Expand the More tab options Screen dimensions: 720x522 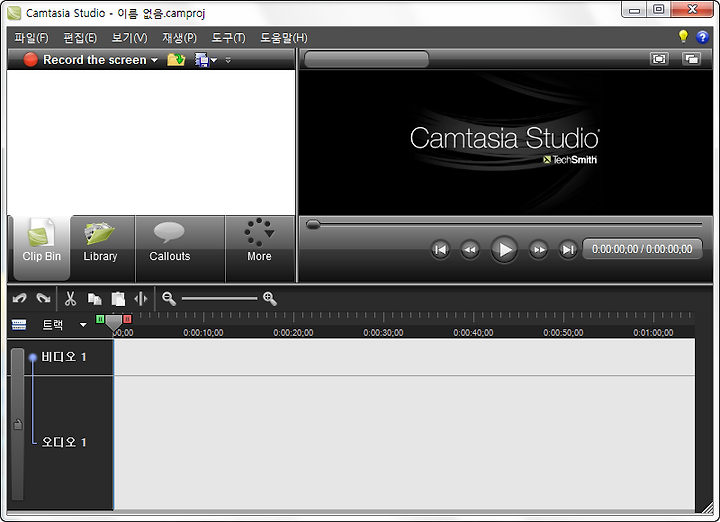pos(259,248)
